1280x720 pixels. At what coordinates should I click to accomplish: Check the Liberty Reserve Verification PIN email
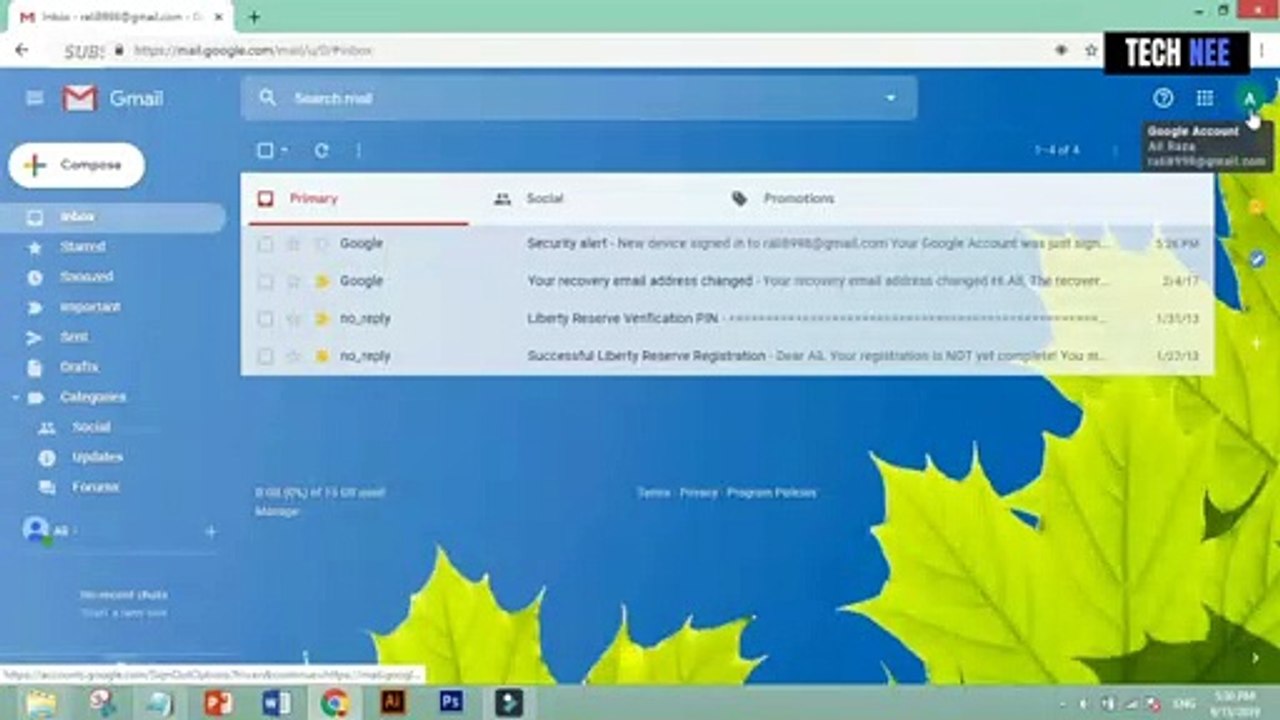pos(265,319)
